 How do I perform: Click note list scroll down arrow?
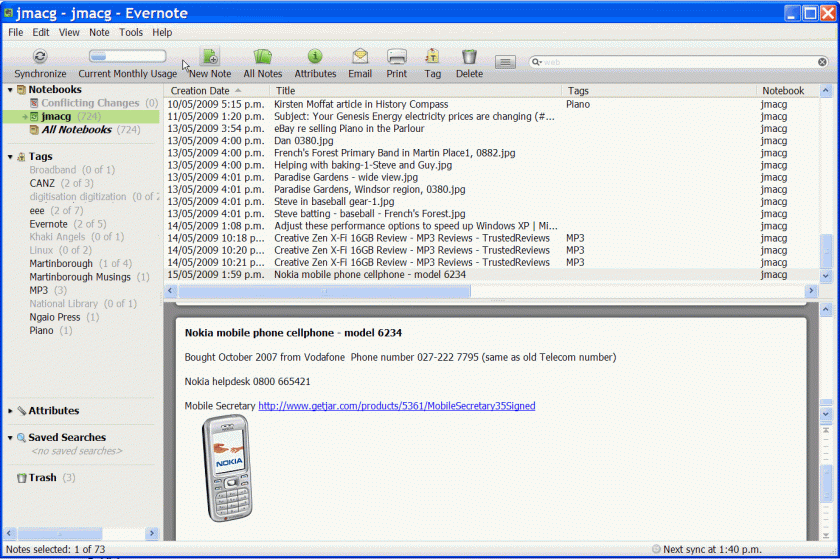tap(826, 275)
